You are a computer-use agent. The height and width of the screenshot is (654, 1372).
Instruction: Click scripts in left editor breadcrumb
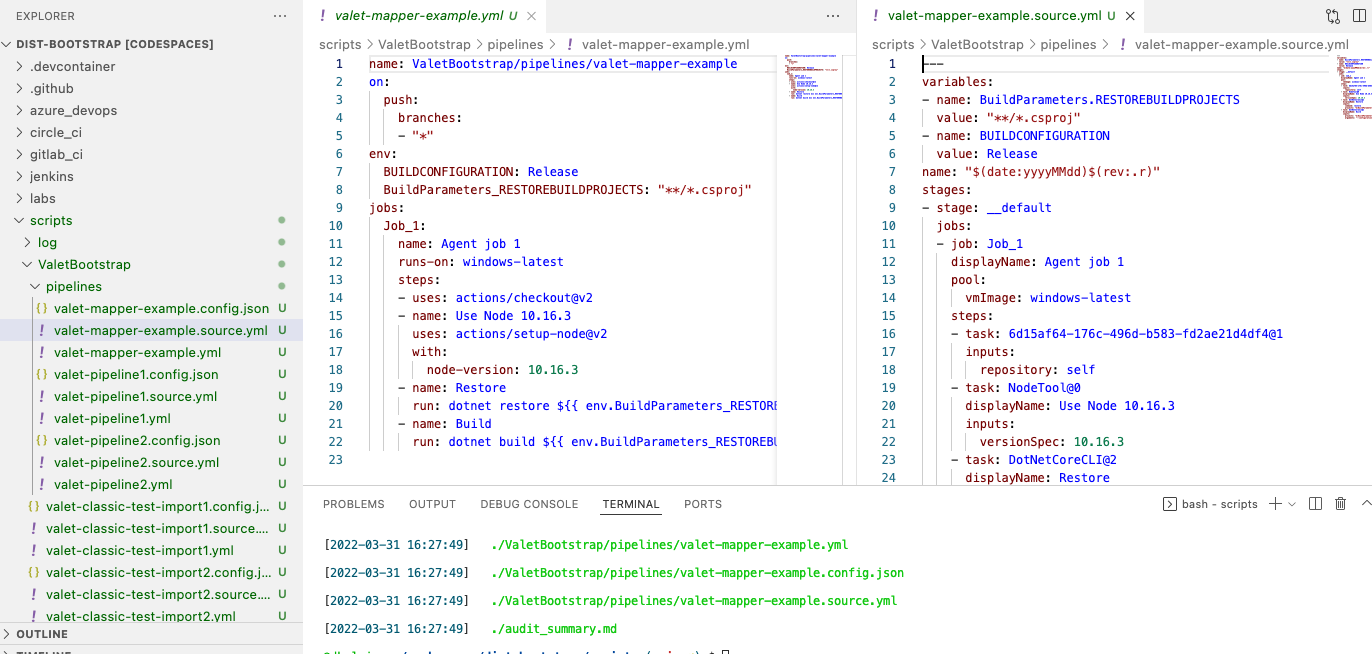340,45
